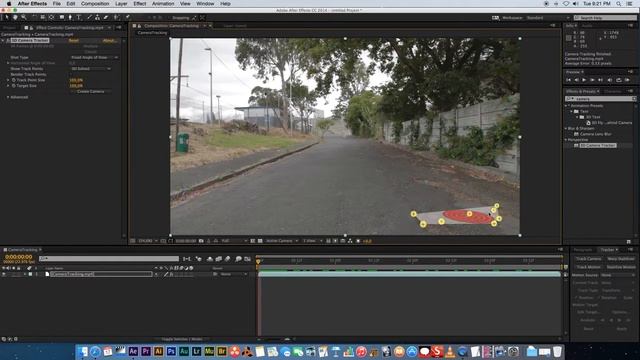Viewport: 640px width, 360px height.
Task: Click the Create Camera button
Action: pyautogui.click(x=91, y=92)
